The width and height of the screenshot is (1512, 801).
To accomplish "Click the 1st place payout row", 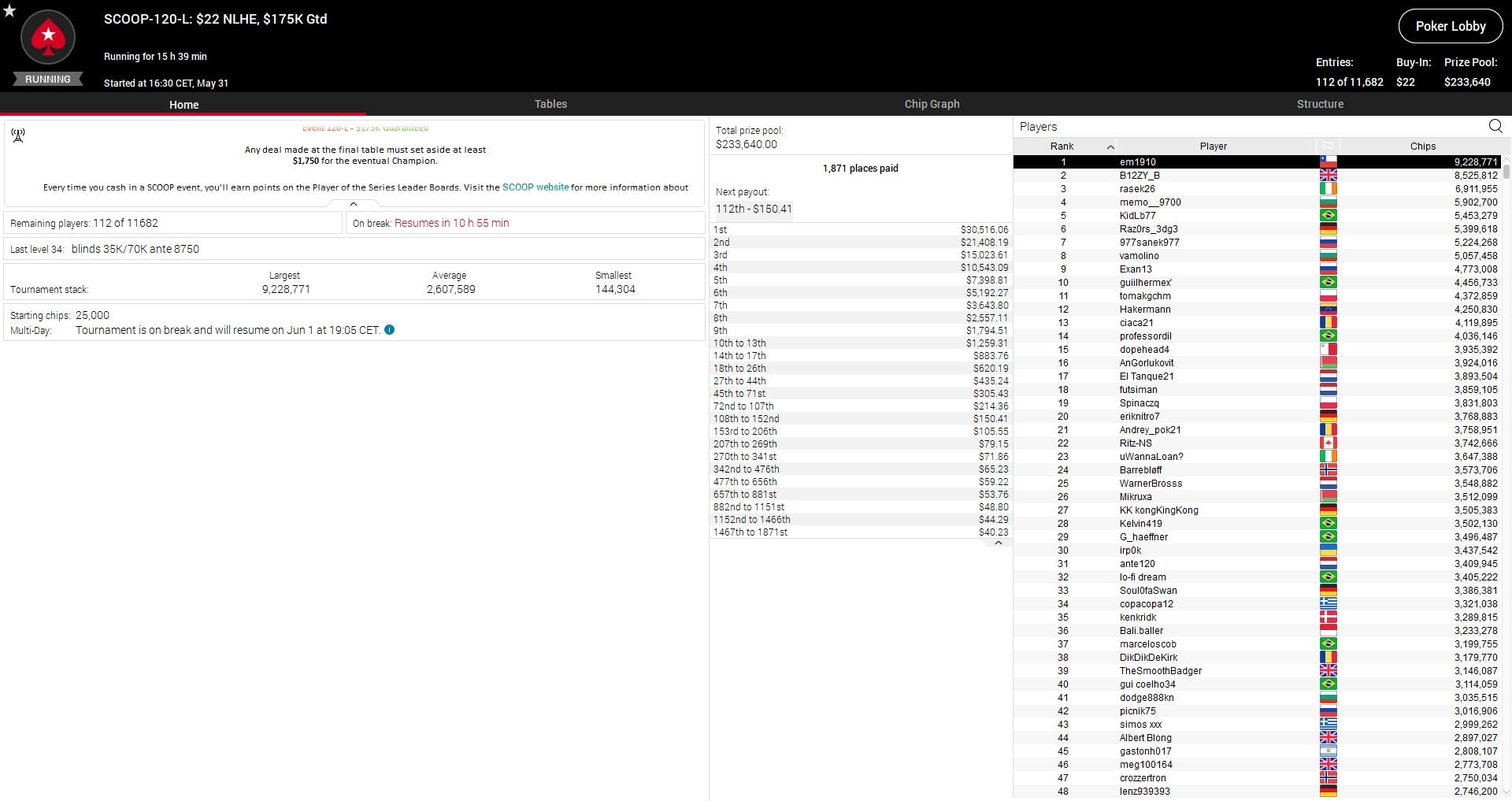I will 861,230.
